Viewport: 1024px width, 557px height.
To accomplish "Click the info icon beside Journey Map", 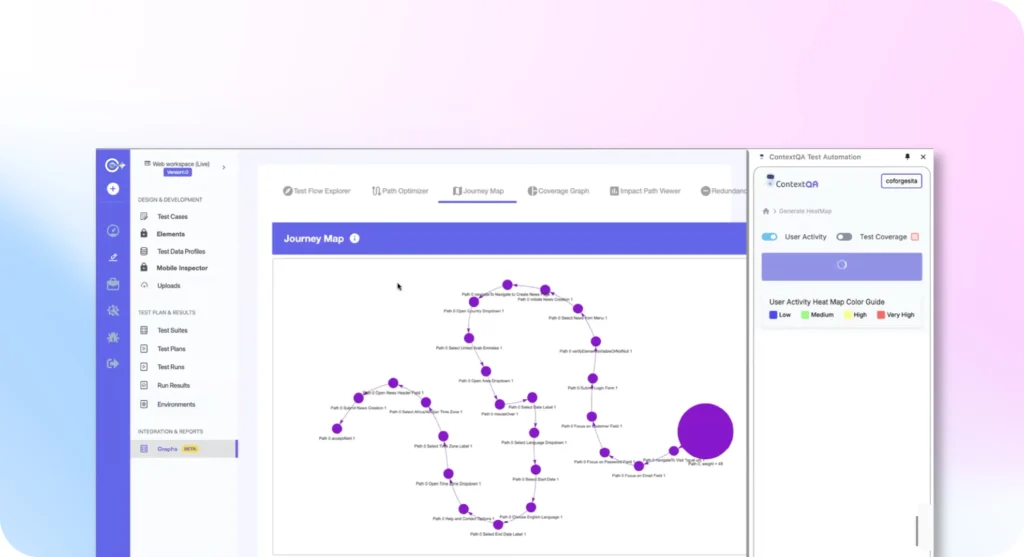I will click(354, 239).
